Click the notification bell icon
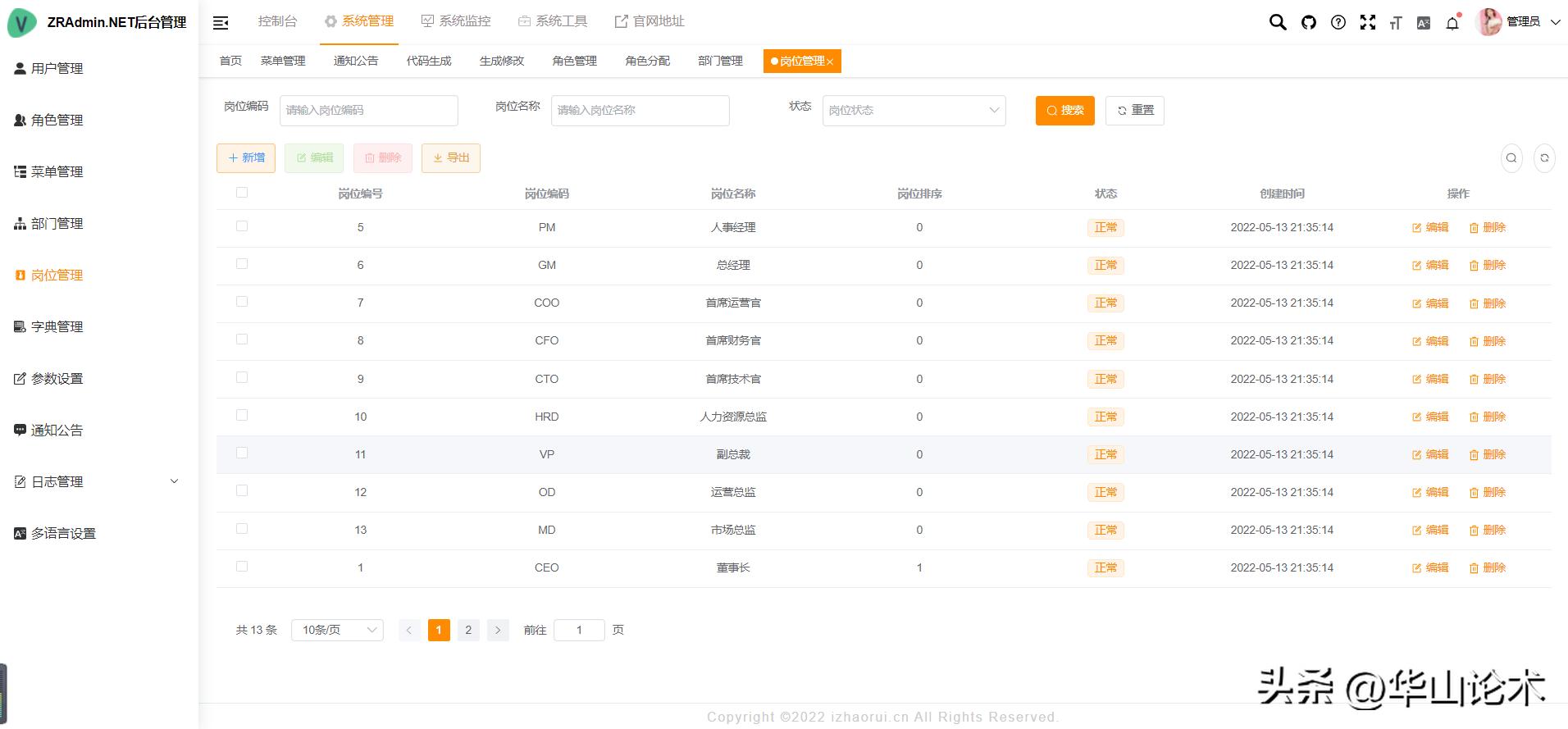 click(1452, 23)
